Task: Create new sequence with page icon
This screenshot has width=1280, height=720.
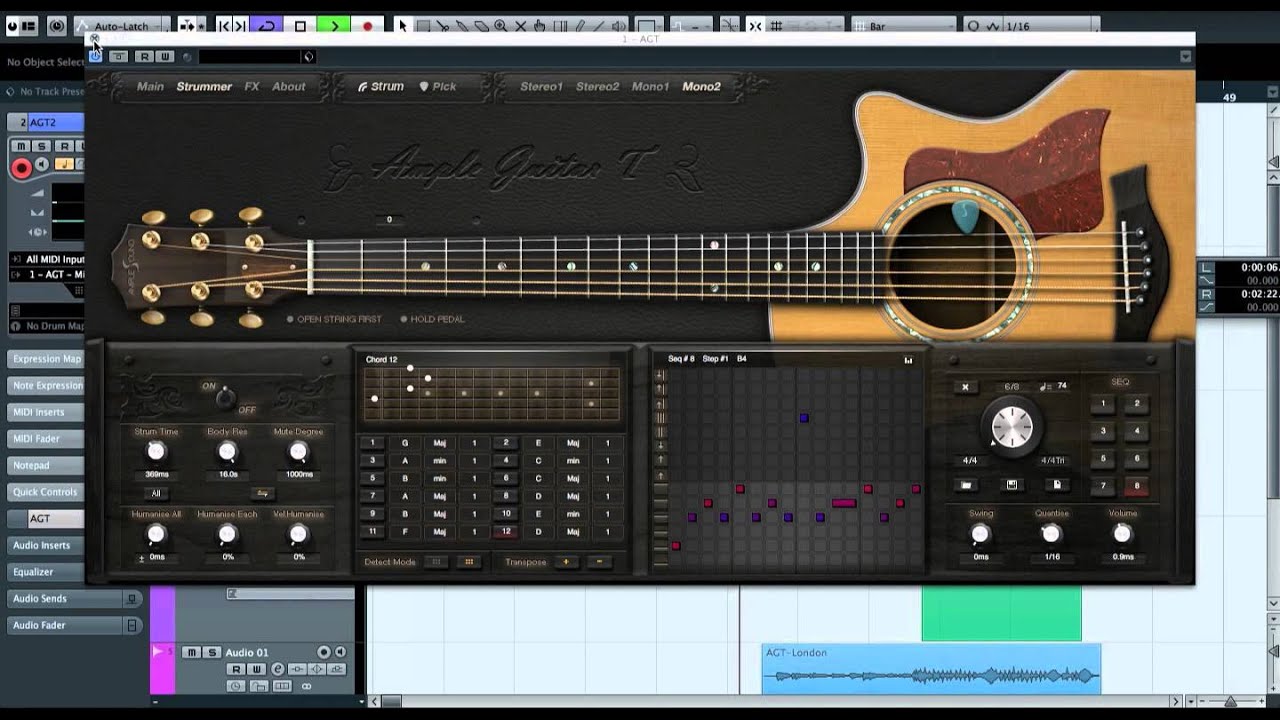Action: 1057,485
